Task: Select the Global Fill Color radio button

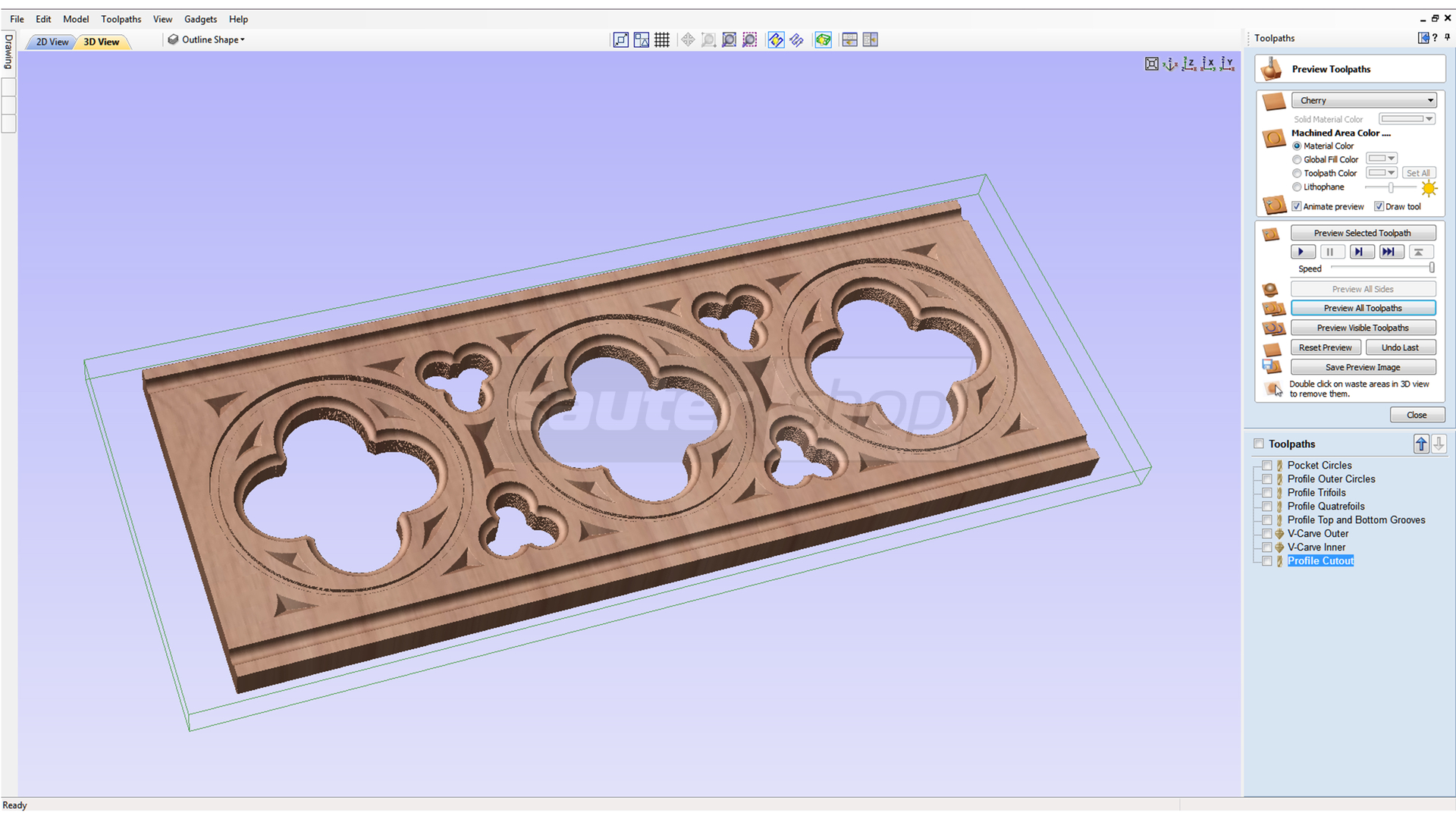Action: [x=1298, y=159]
